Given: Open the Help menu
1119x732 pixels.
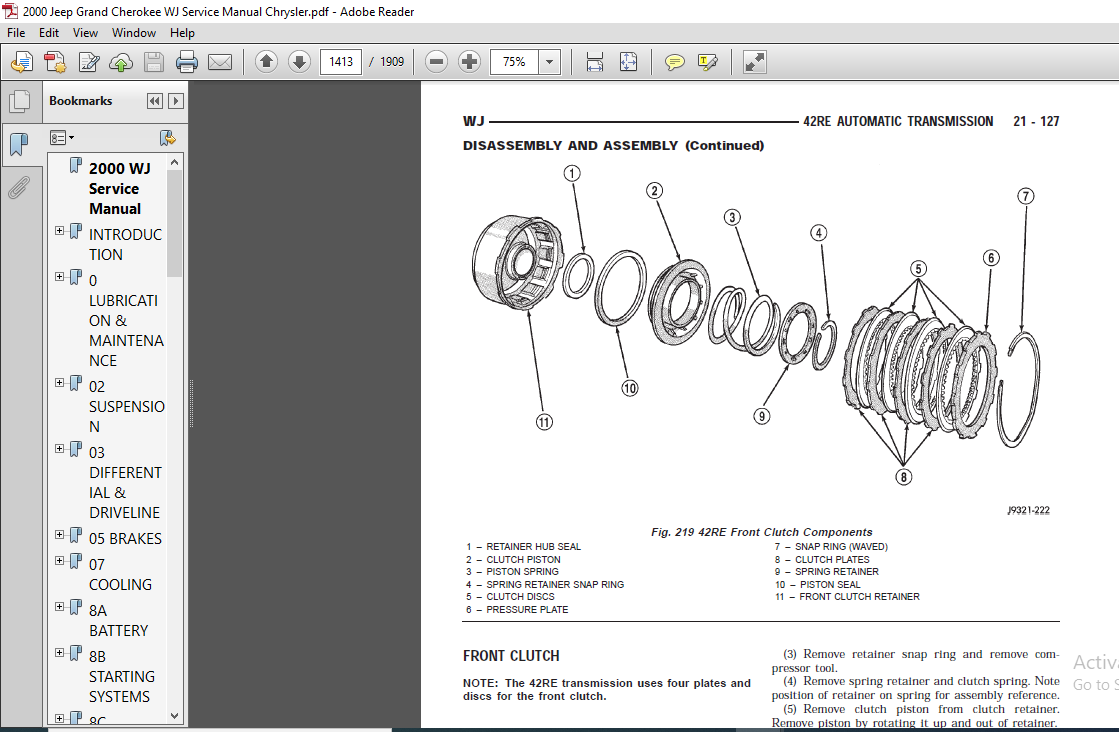Looking at the screenshot, I should coord(182,33).
